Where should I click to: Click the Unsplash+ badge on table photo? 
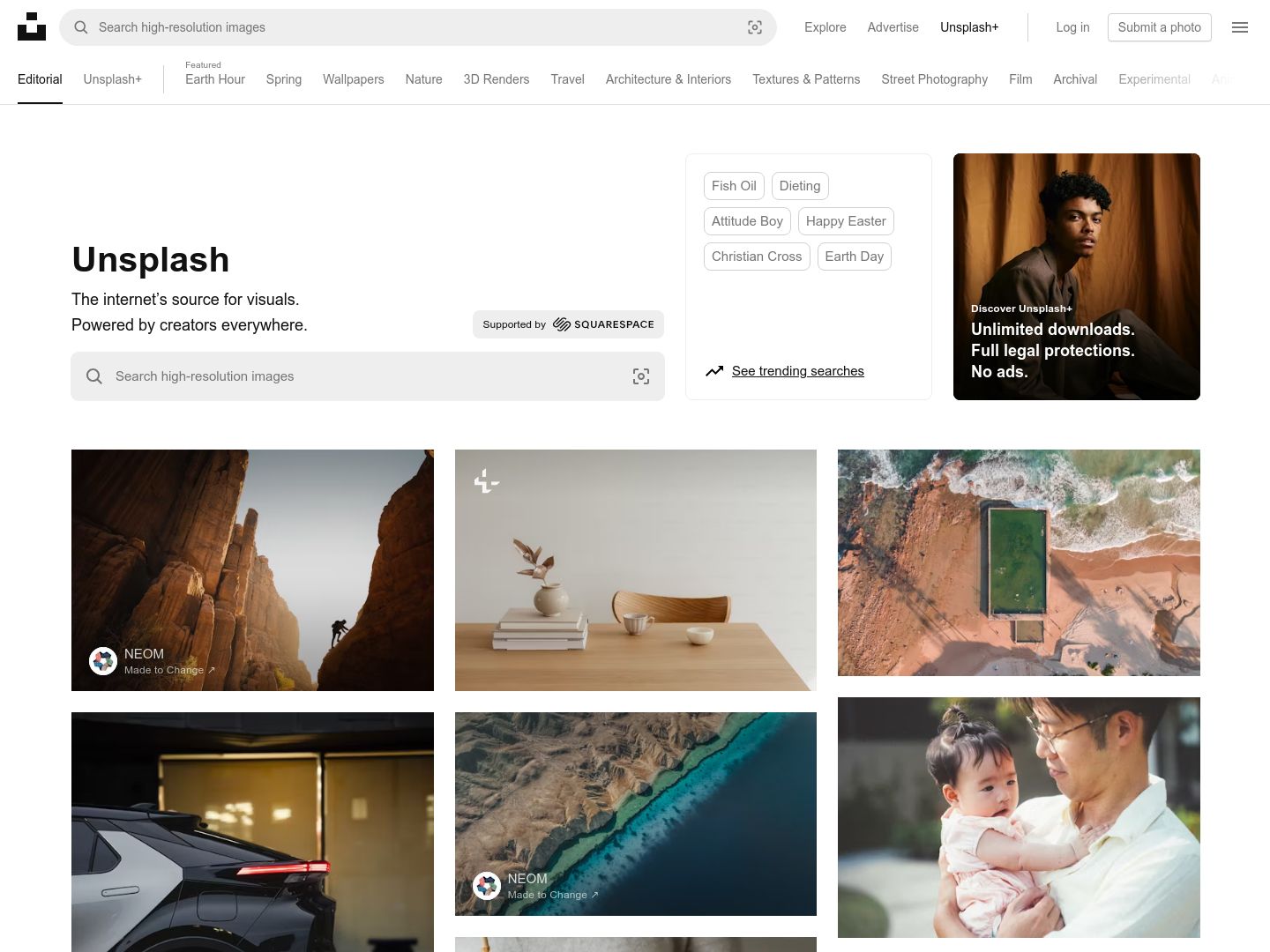pyautogui.click(x=486, y=481)
